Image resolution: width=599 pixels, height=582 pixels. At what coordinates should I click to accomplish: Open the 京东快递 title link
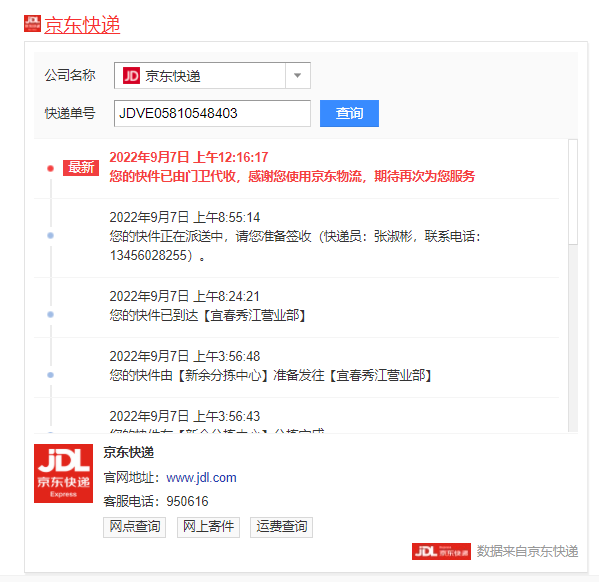coord(82,25)
